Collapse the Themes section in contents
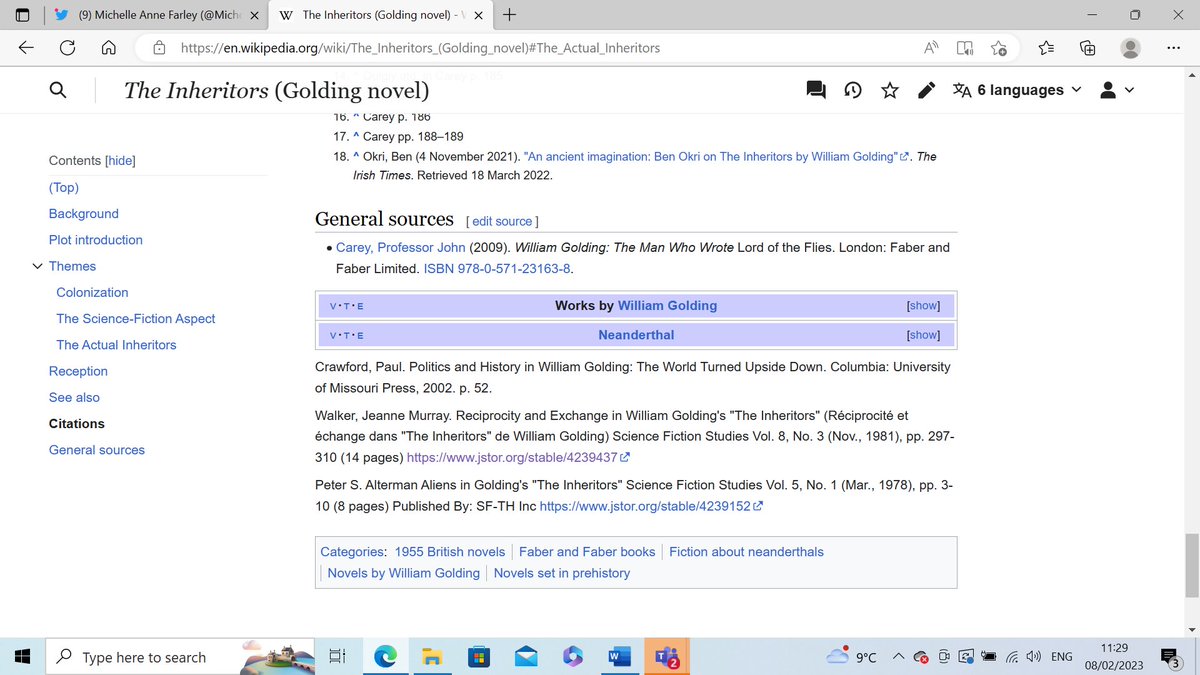Viewport: 1200px width, 675px height. [38, 266]
